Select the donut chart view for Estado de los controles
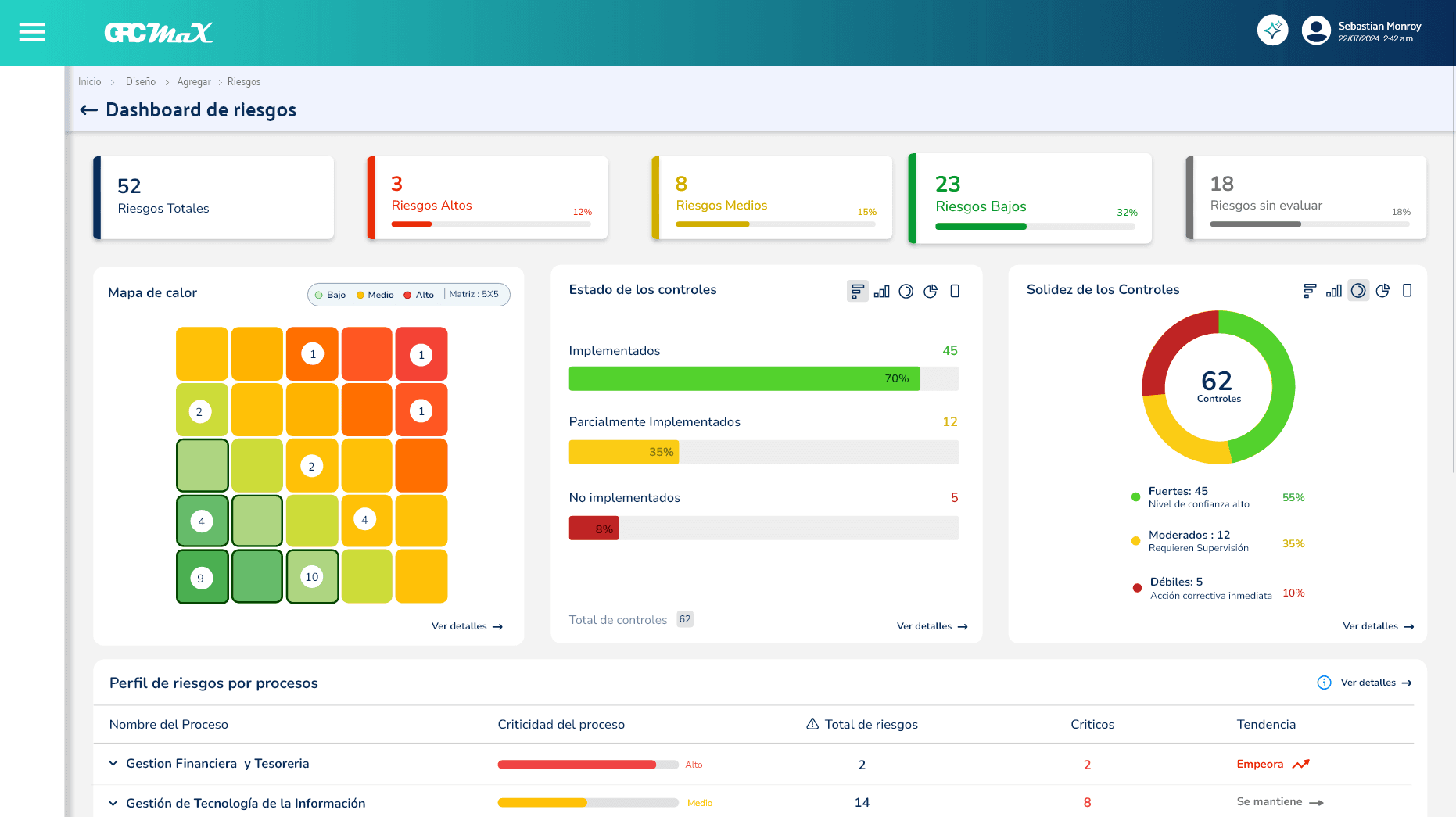 (906, 291)
